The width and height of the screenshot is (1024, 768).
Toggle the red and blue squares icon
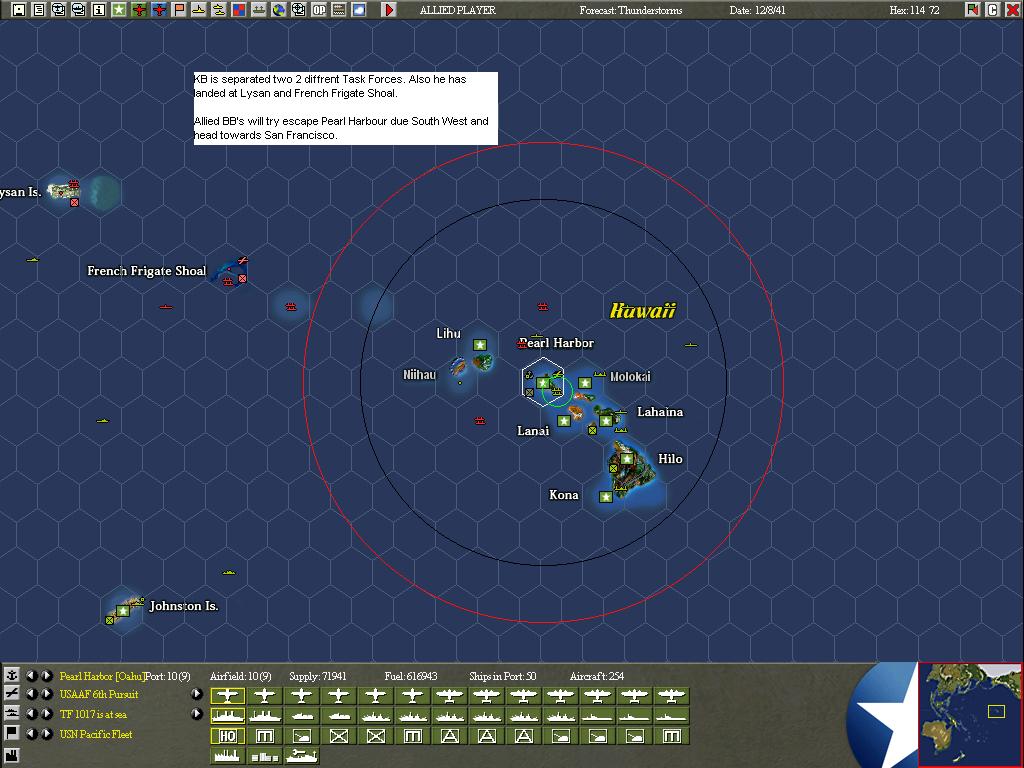click(x=239, y=9)
